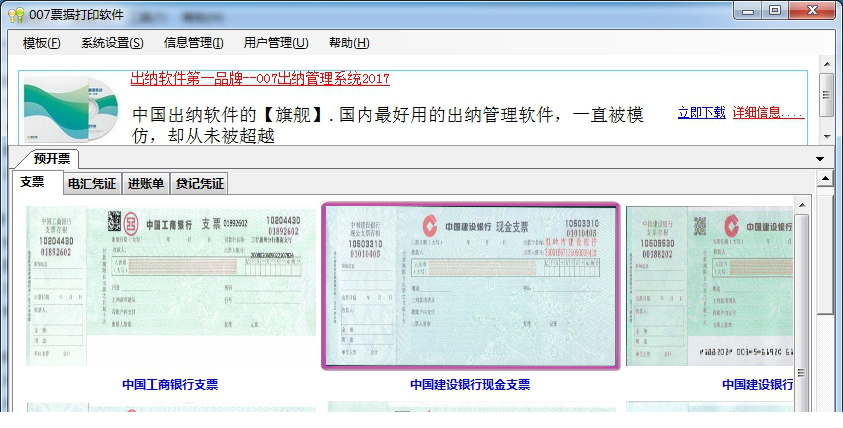Click the 007票据打印软件 title bar app icon
The image size is (843, 428).
[16, 15]
